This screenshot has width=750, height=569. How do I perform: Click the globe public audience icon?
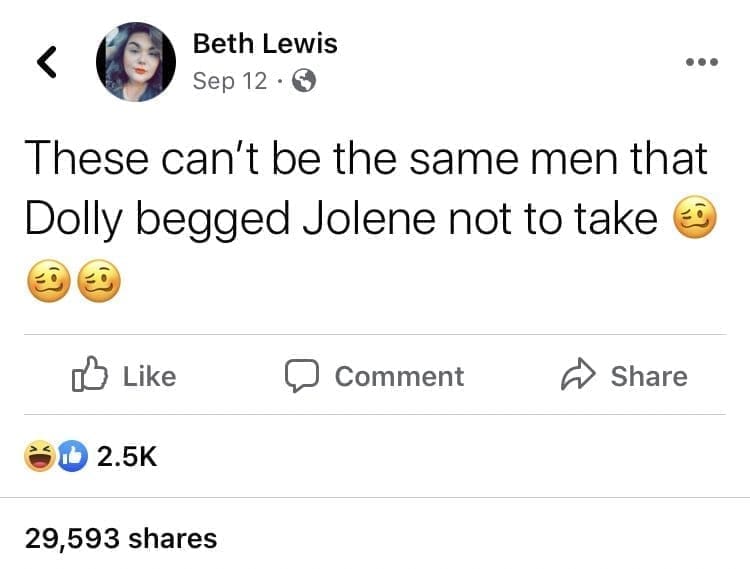tap(302, 82)
